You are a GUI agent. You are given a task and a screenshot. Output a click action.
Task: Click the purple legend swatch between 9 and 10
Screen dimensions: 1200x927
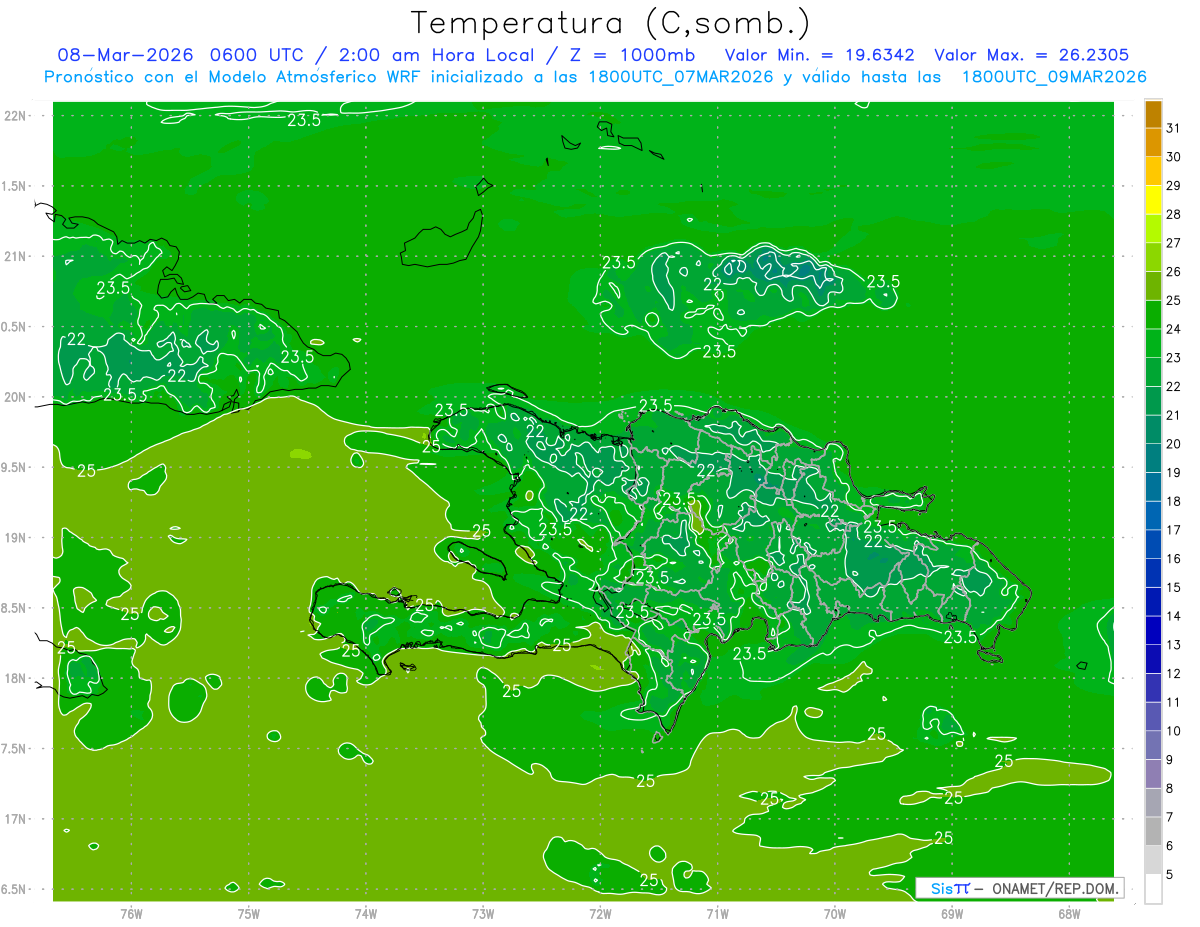pyautogui.click(x=1153, y=745)
